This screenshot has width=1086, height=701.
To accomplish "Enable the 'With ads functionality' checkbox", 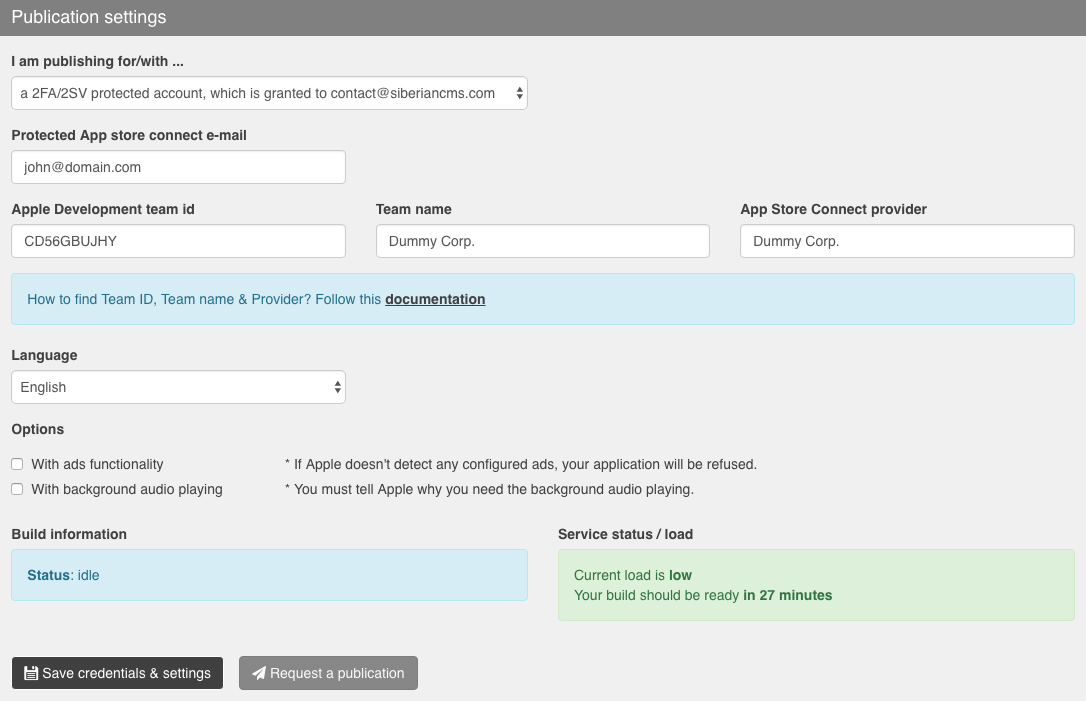I will tap(17, 464).
